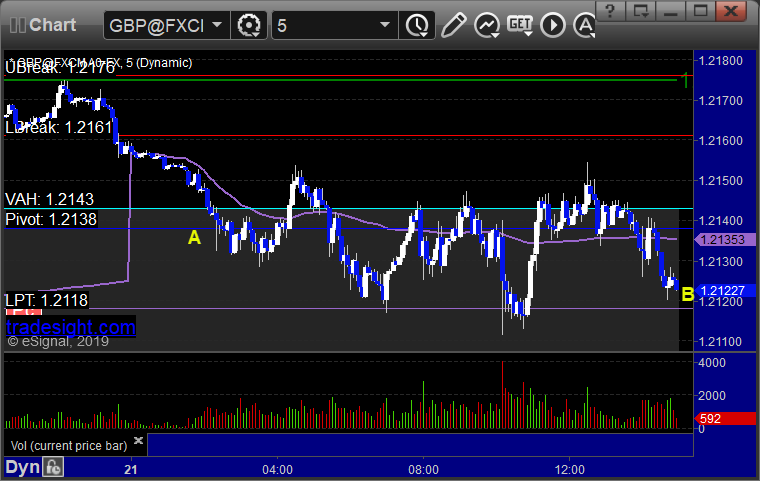Click the LBreak: 1.2161 label
The width and height of the screenshot is (760, 481).
(x=59, y=128)
